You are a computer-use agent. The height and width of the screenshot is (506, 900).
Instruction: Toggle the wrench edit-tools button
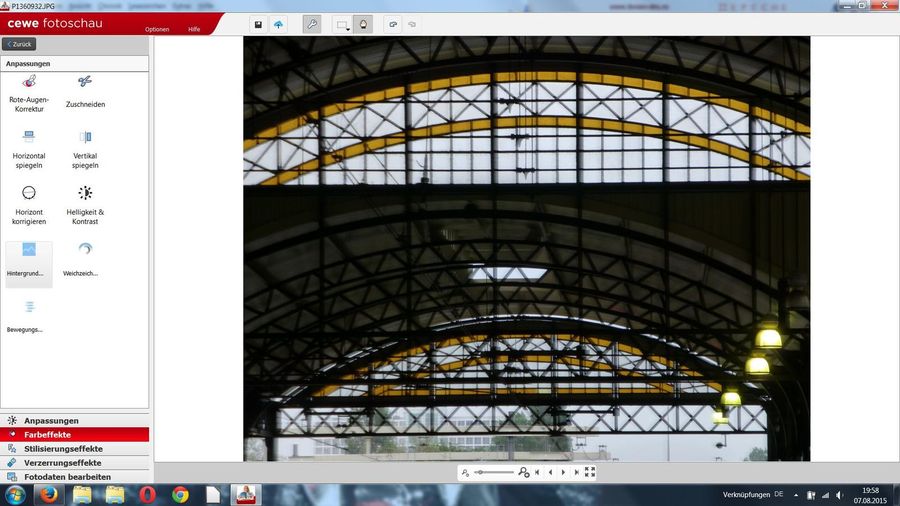pyautogui.click(x=312, y=25)
